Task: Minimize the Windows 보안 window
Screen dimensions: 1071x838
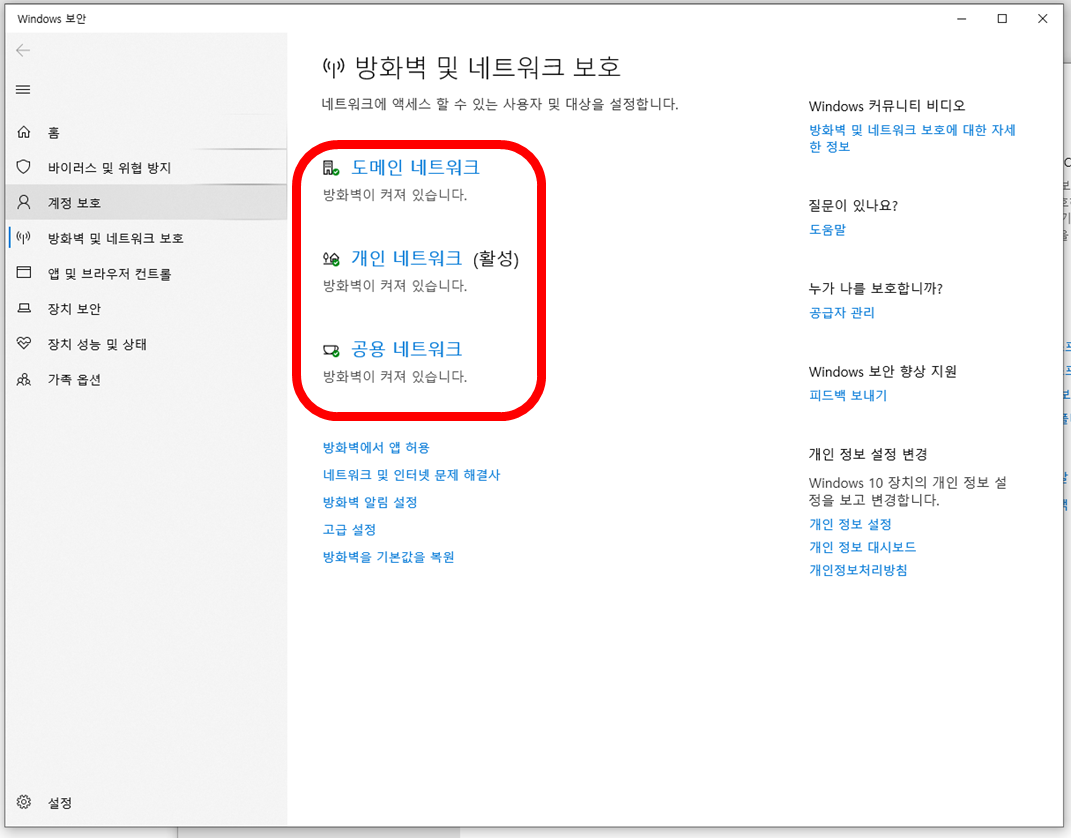Action: [x=962, y=18]
